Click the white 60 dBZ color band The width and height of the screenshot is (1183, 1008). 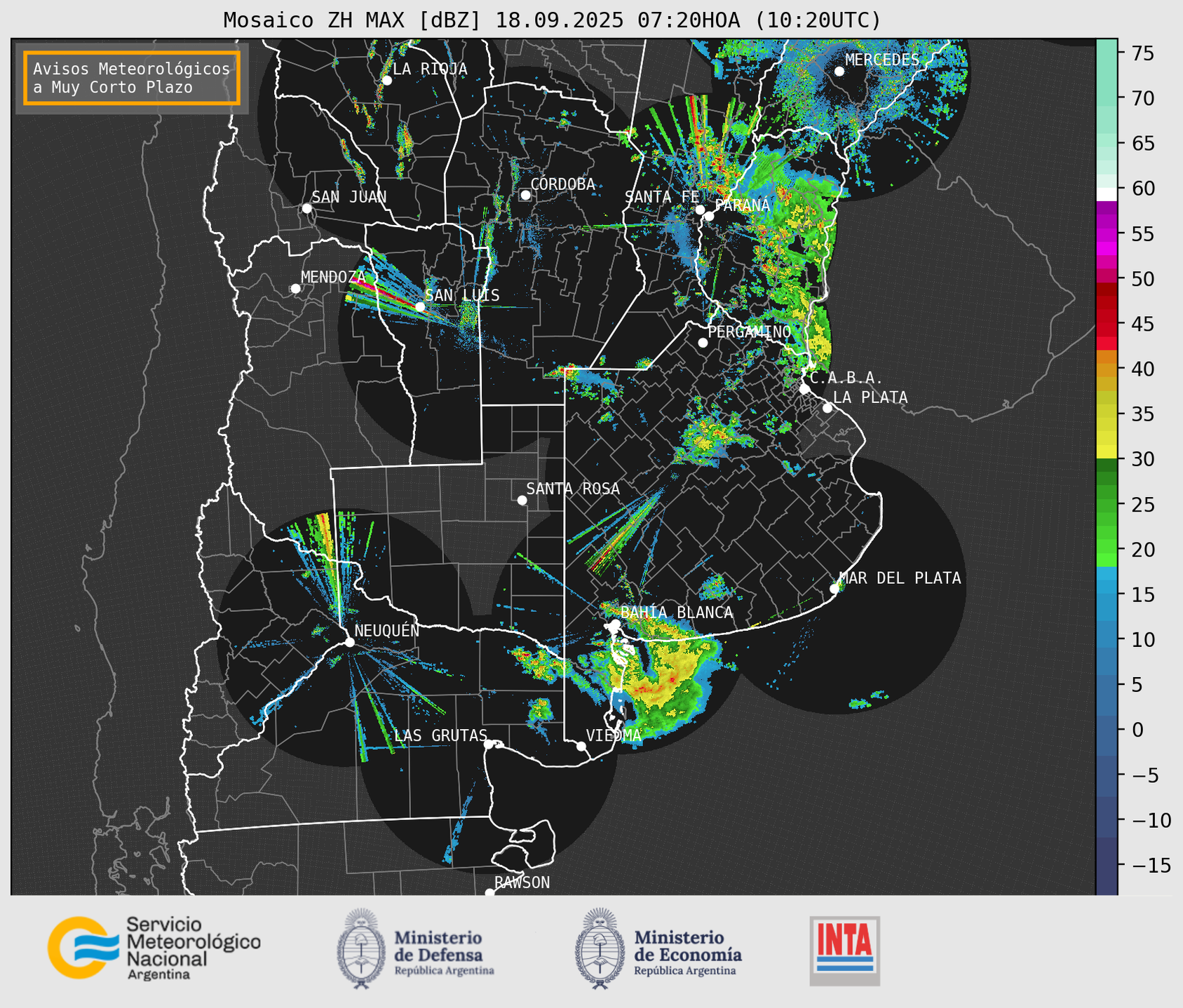1107,193
